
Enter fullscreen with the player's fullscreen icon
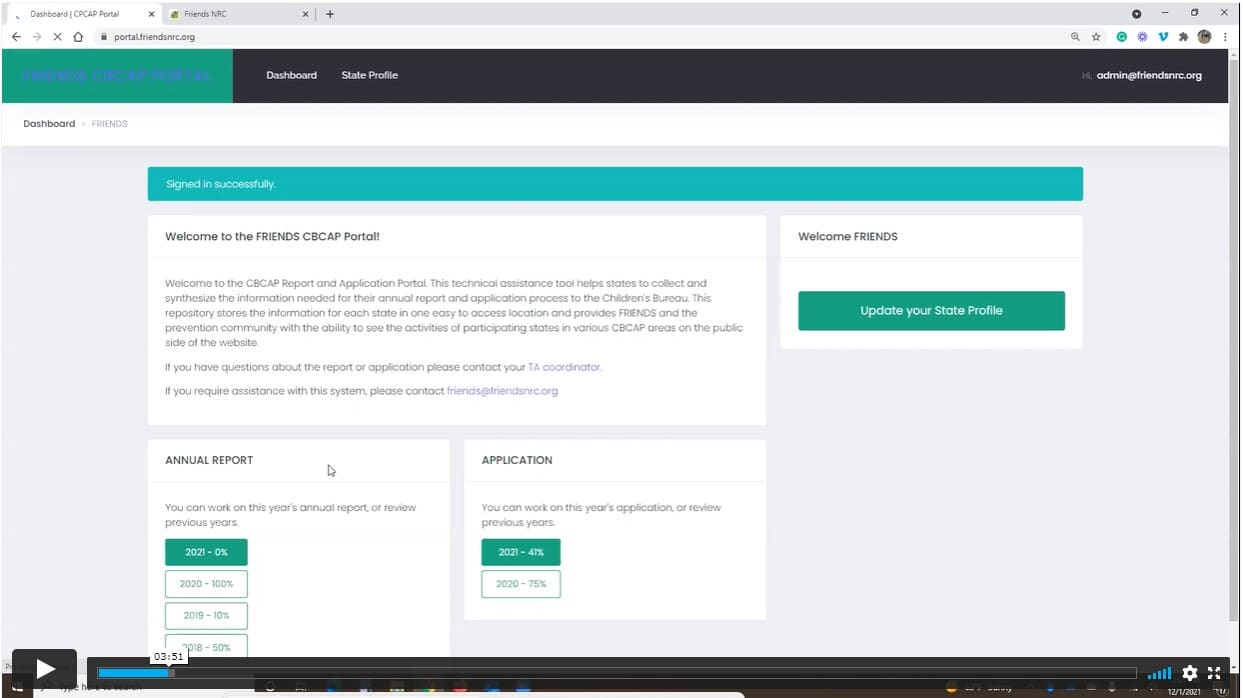[1214, 673]
